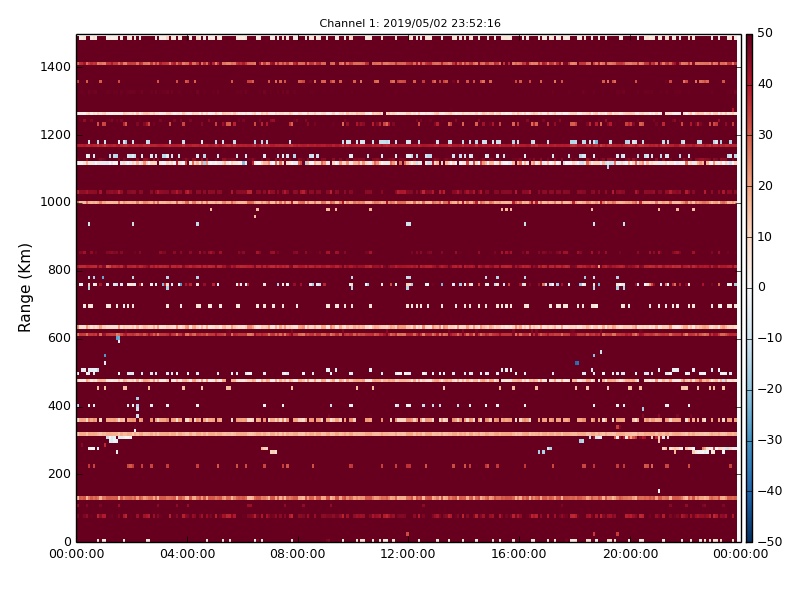This screenshot has width=800, height=600.
Task: Click the x-axis time label 12:00:00
Action: (408, 554)
